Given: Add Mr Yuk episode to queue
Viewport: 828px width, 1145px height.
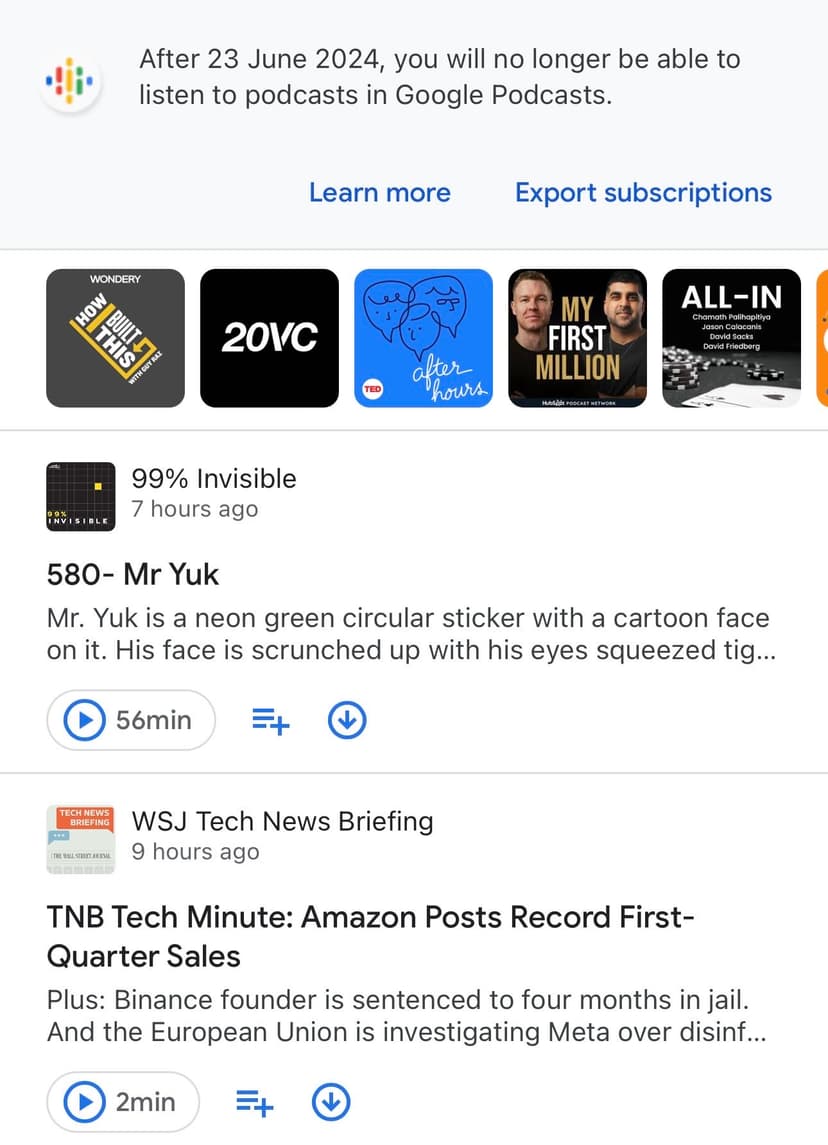Looking at the screenshot, I should (270, 720).
